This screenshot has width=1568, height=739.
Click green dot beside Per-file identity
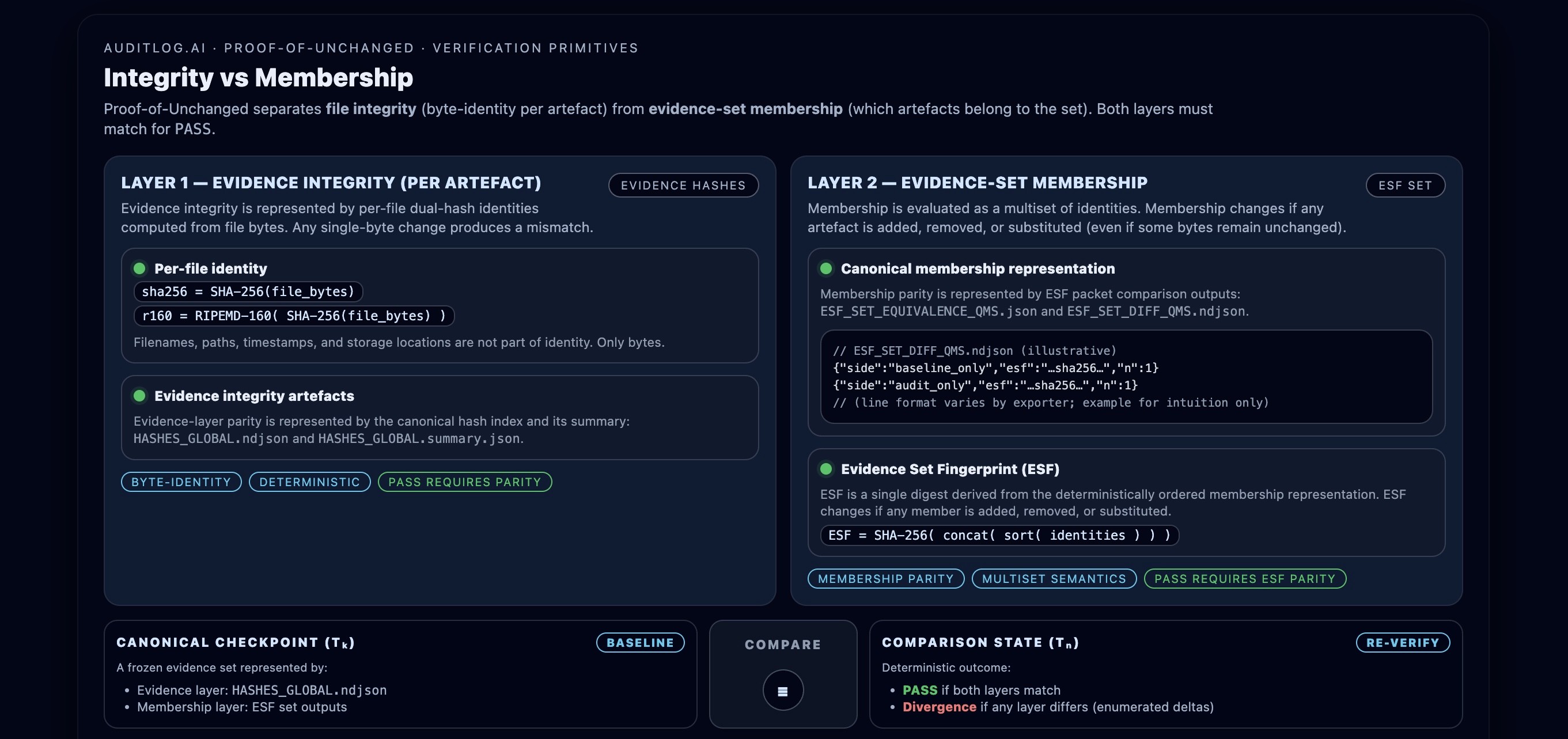coord(139,268)
